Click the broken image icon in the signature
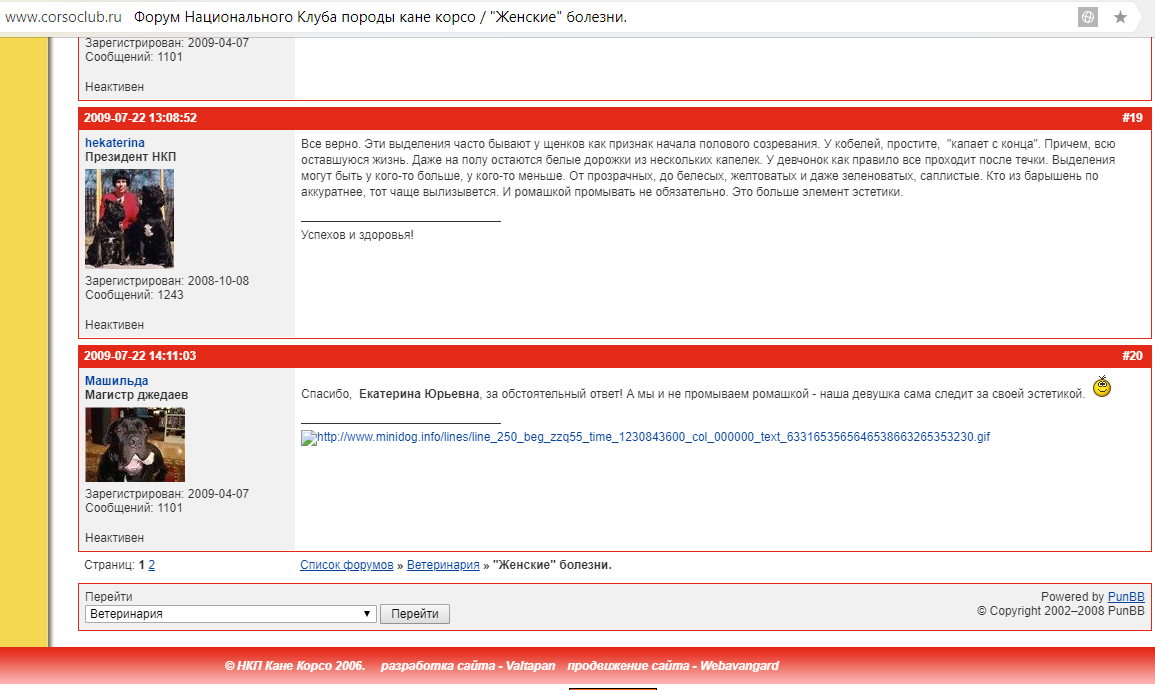Viewport: 1155px width, 690px height. (309, 438)
